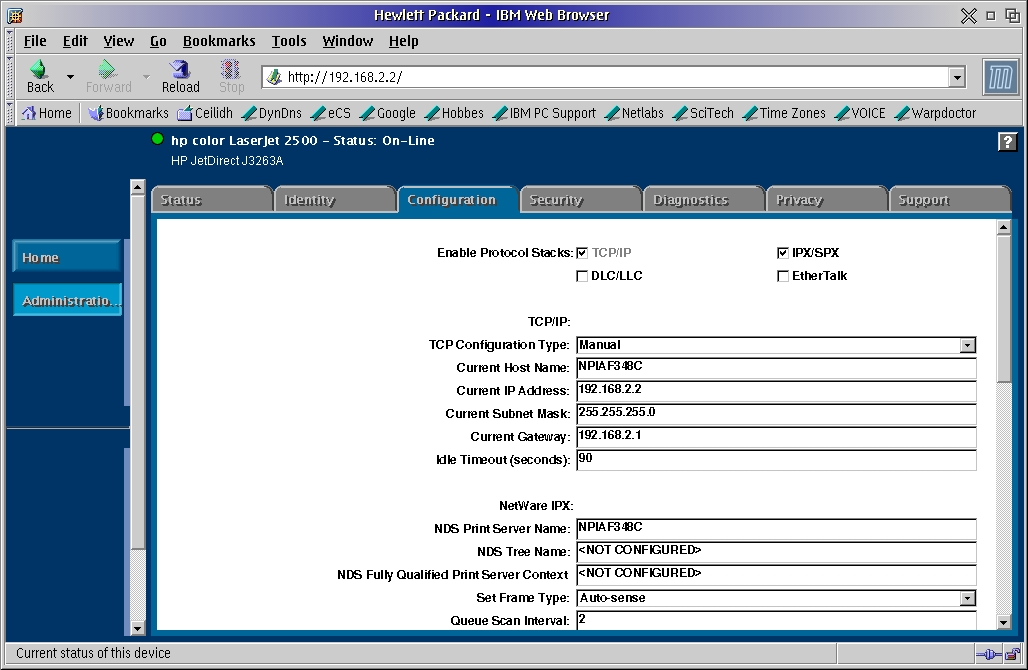Click the Home sidebar button
The image size is (1028, 670).
click(x=67, y=257)
